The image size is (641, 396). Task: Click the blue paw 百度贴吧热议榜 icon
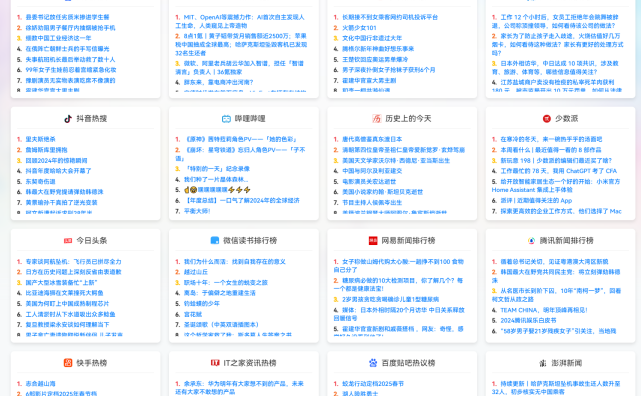click(373, 363)
